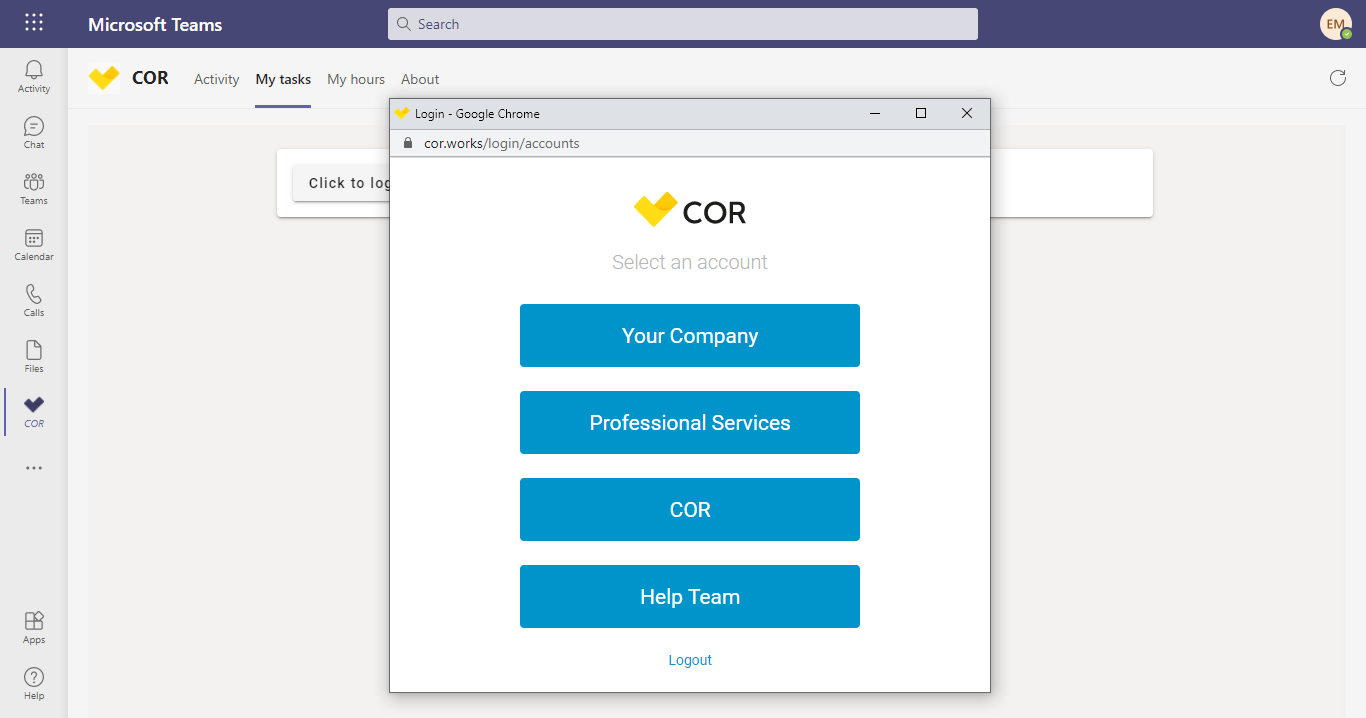Click the COR logo in login popup
The height and width of the screenshot is (718, 1366).
click(690, 210)
